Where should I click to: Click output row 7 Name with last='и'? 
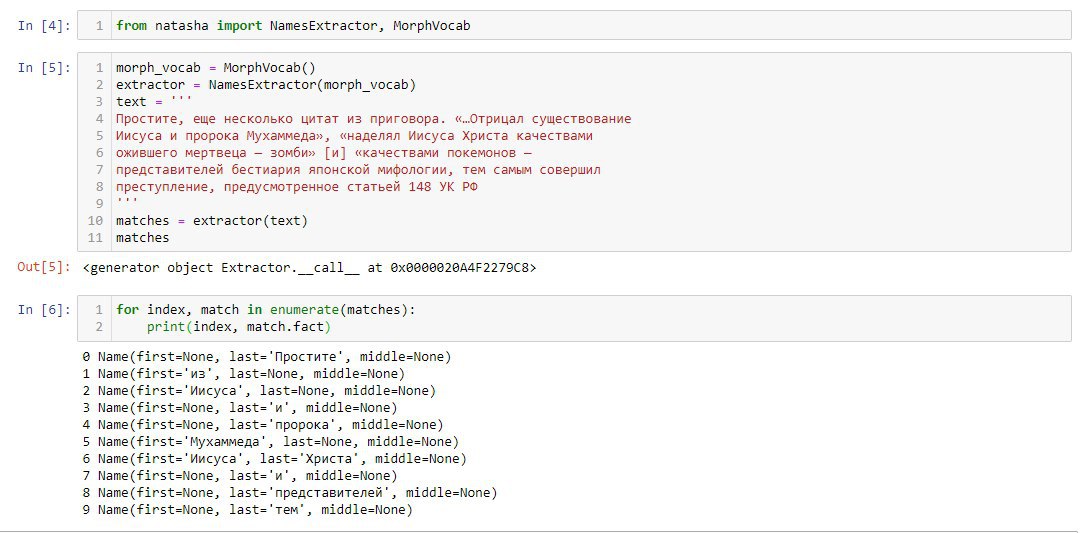(240, 475)
